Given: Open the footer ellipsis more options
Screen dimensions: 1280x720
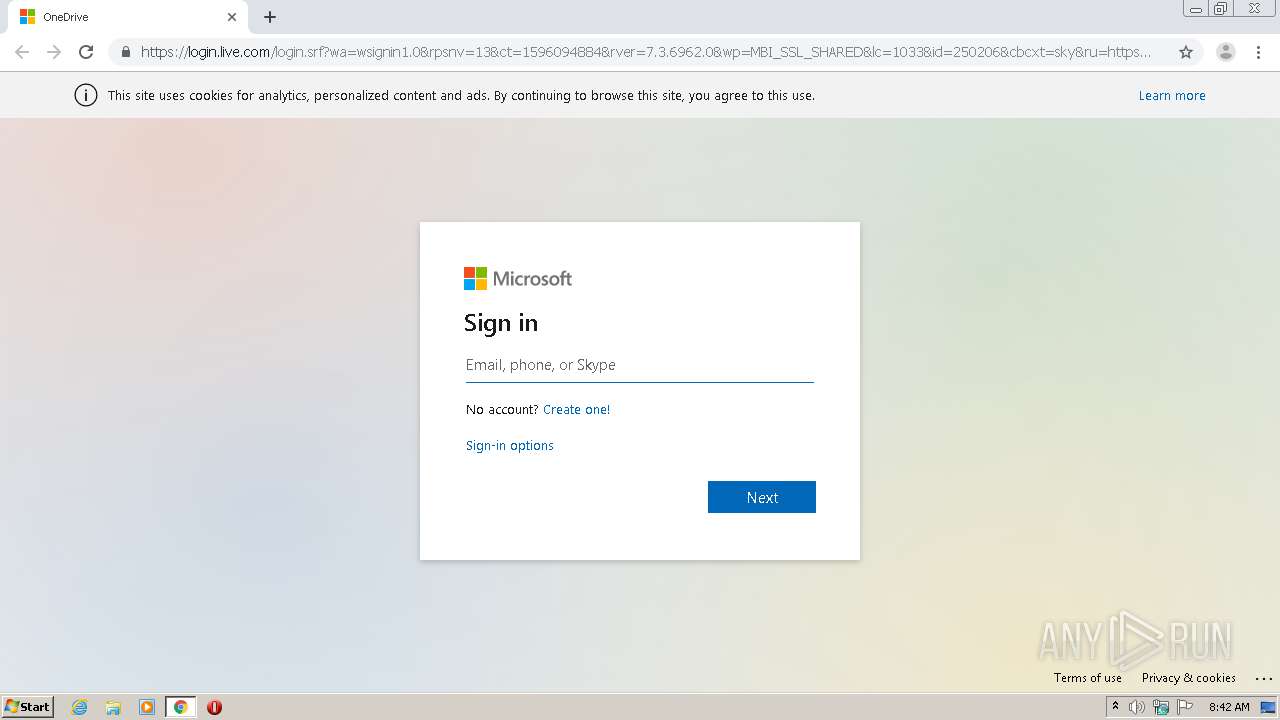Looking at the screenshot, I should [x=1263, y=678].
